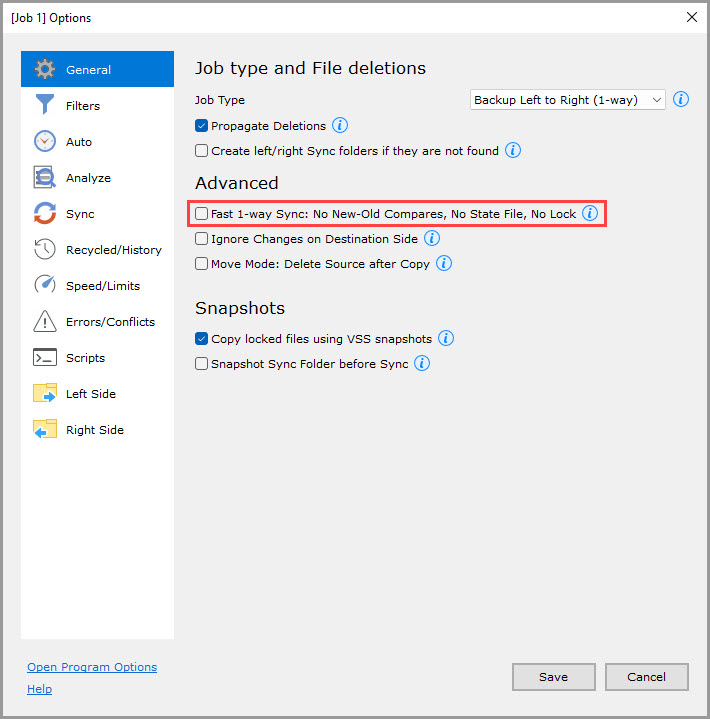
Task: Uncheck Copy locked files using VSS snapshots
Action: [202, 339]
